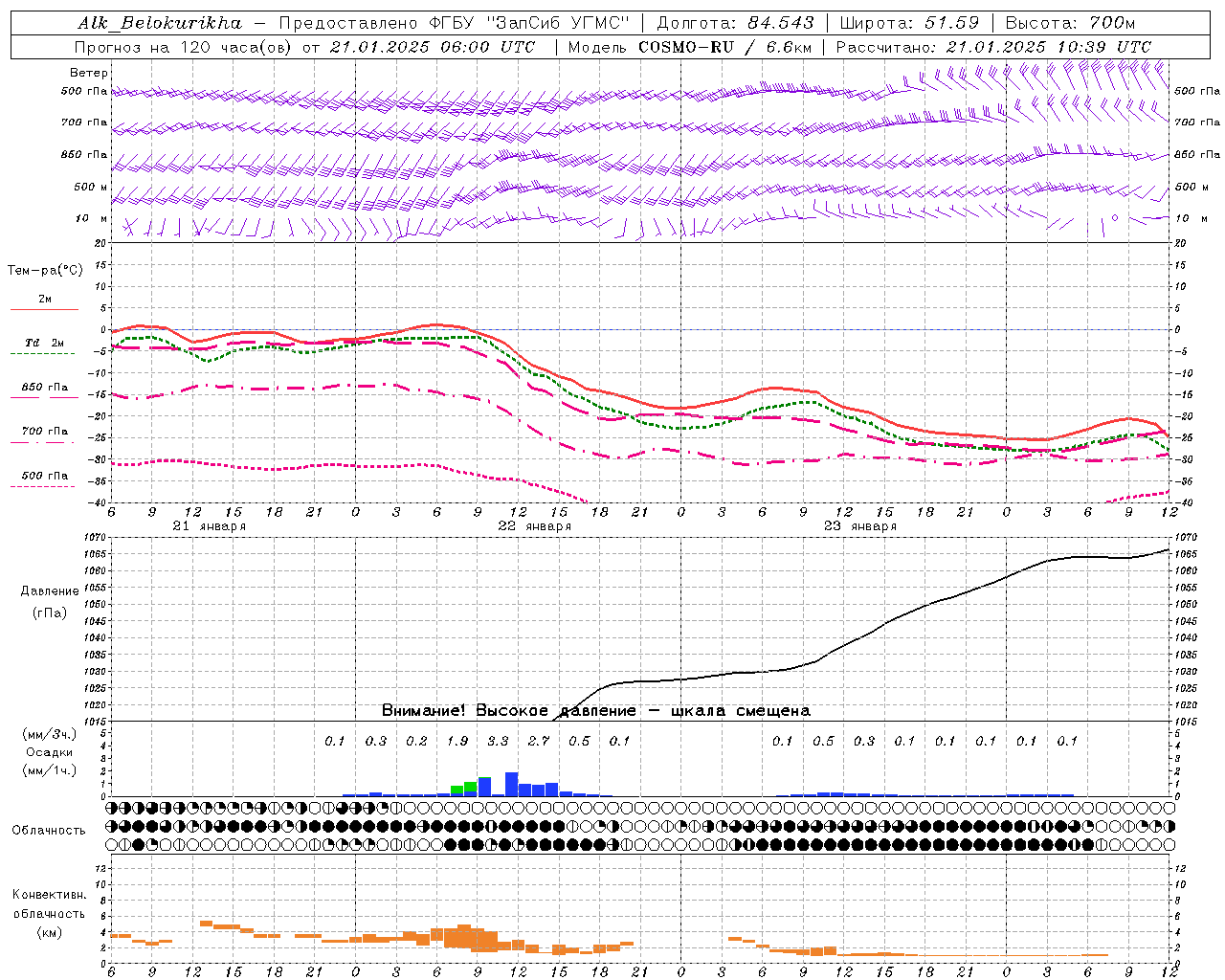Image resolution: width=1225 pixels, height=980 pixels.
Task: Click the Ветер wind section label
Action: pos(89,73)
